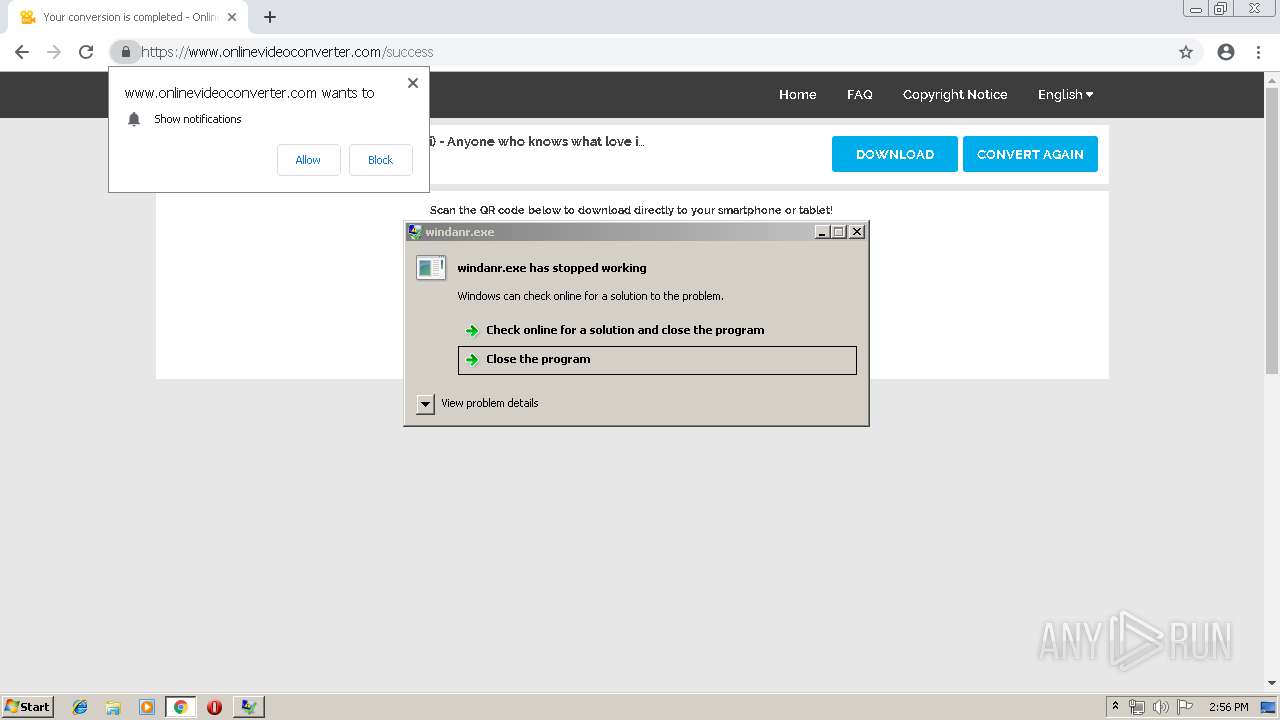The height and width of the screenshot is (720, 1280).
Task: Open Windows Media Player taskbar icon
Action: point(147,707)
